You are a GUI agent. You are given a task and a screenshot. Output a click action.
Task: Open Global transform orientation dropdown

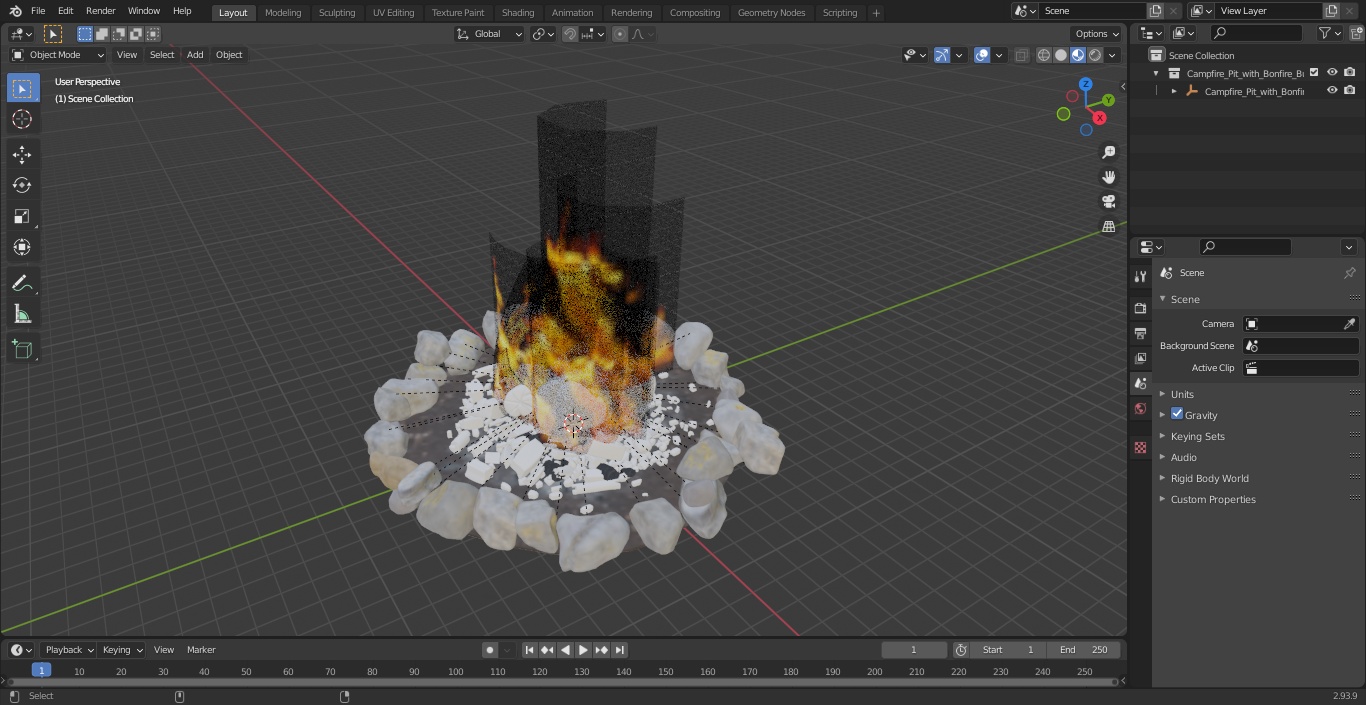click(x=490, y=34)
